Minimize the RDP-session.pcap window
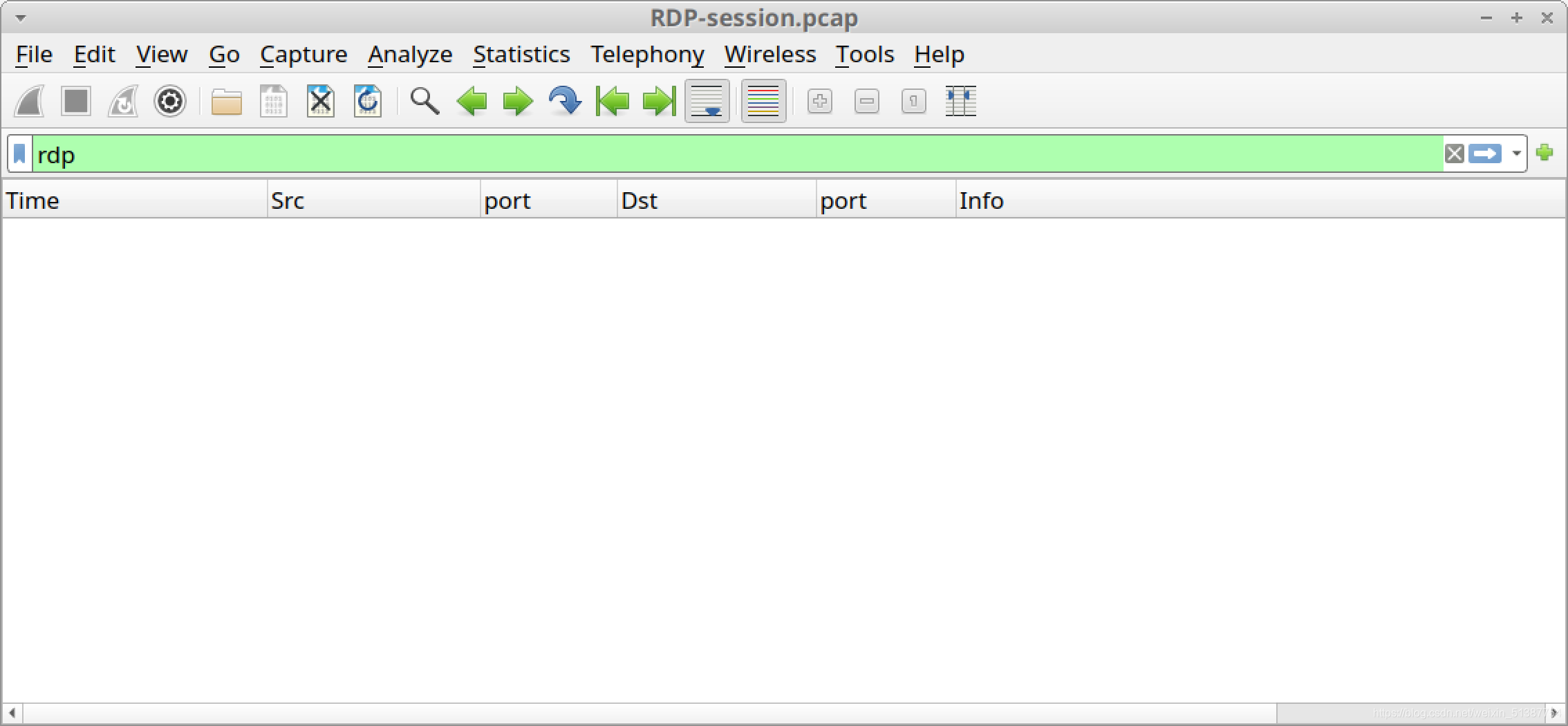The width and height of the screenshot is (1568, 726). (1486, 18)
